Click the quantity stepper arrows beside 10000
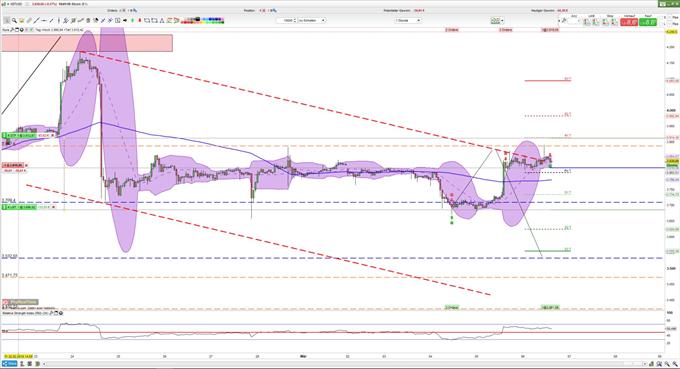 (x=295, y=20)
